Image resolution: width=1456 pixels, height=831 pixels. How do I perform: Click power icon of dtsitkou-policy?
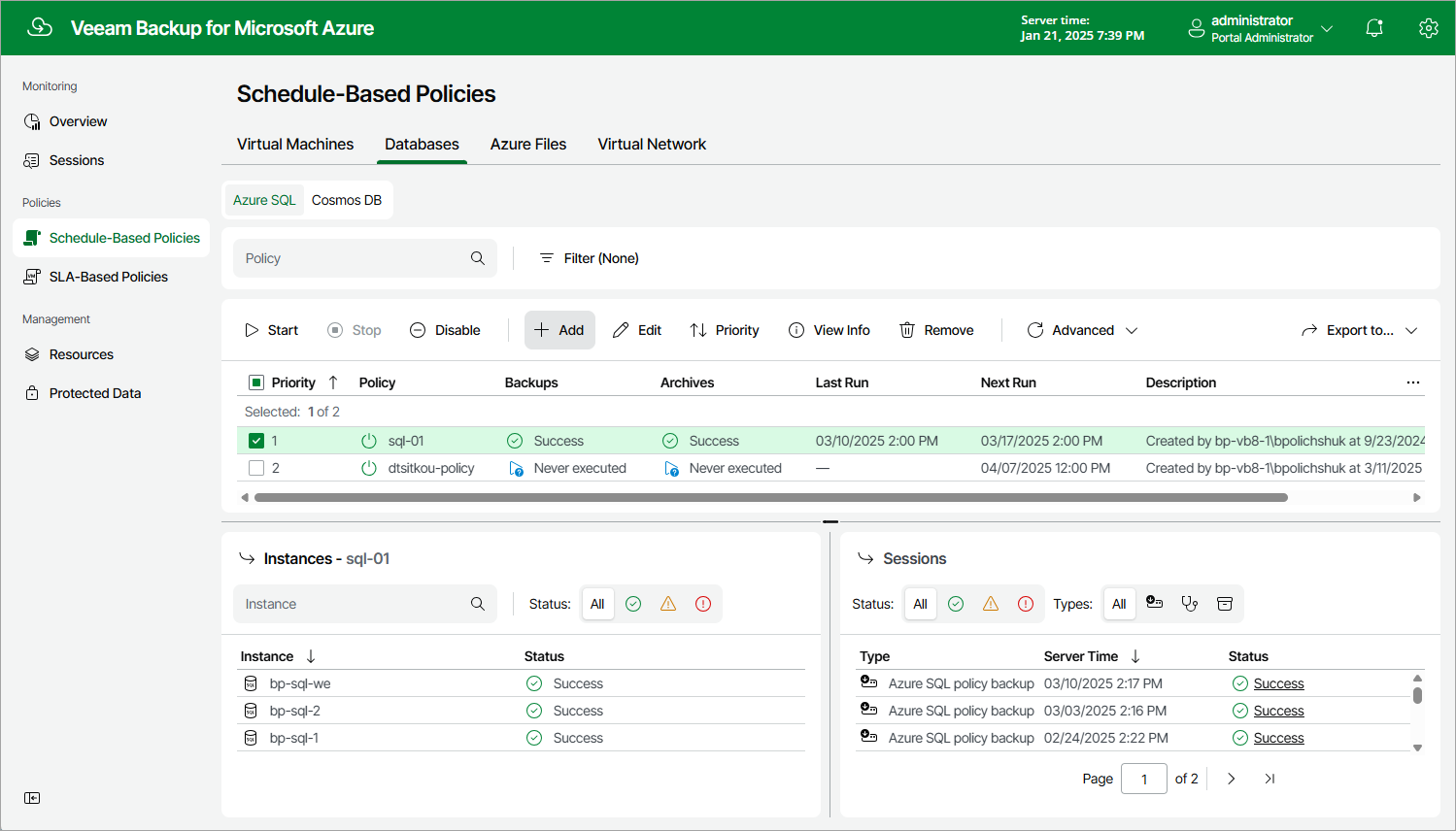point(369,468)
